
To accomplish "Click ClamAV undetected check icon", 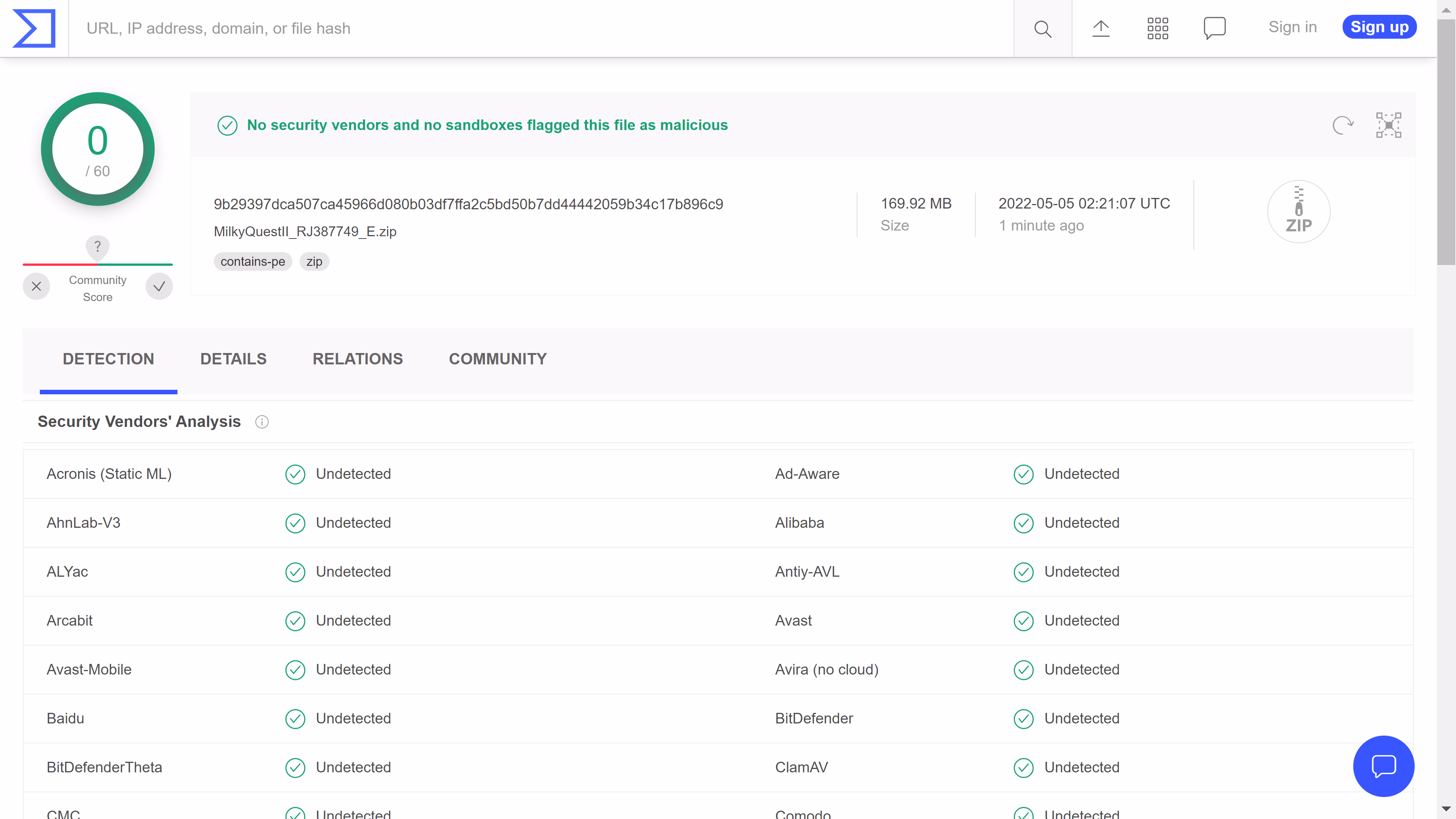I will coord(1024,768).
